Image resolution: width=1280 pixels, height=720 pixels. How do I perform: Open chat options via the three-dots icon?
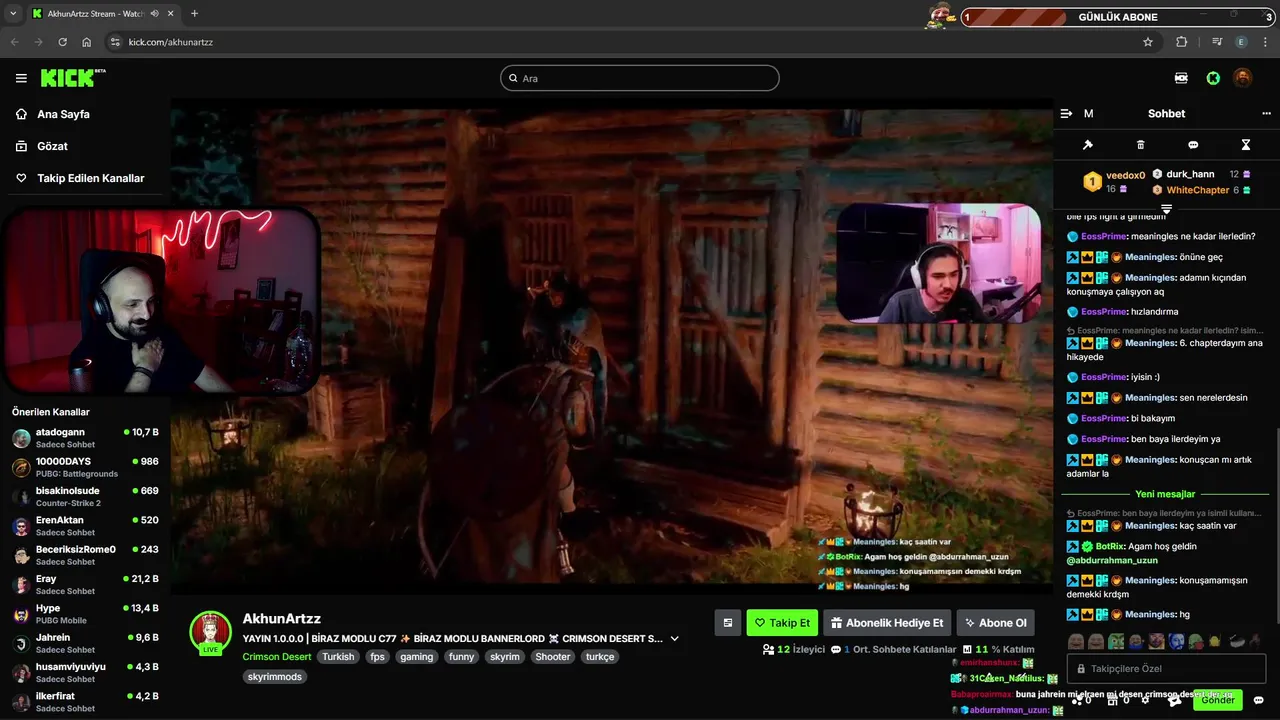click(1266, 114)
